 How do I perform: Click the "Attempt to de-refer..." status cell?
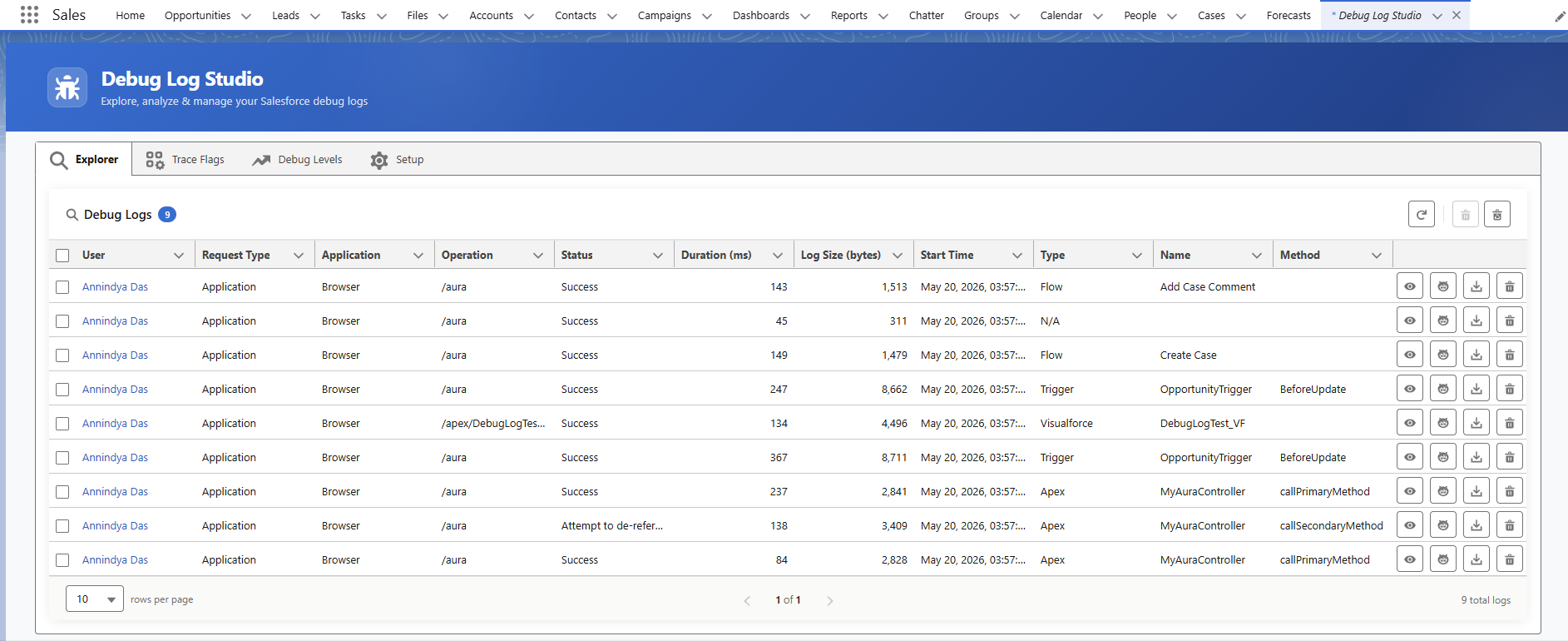coord(612,525)
